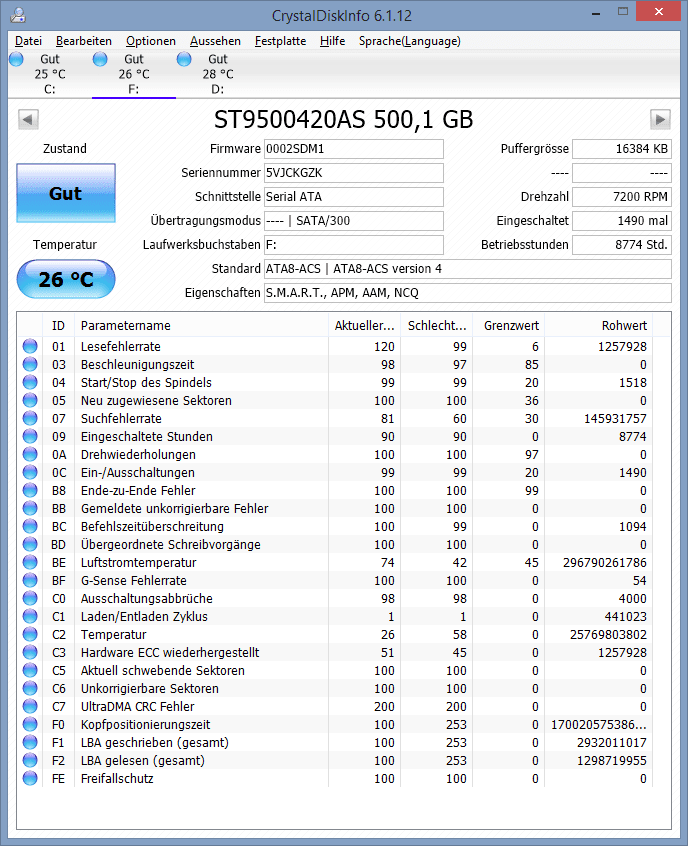Click the disk title ST9500420AS 500,1 GB
688x846 pixels.
(344, 119)
